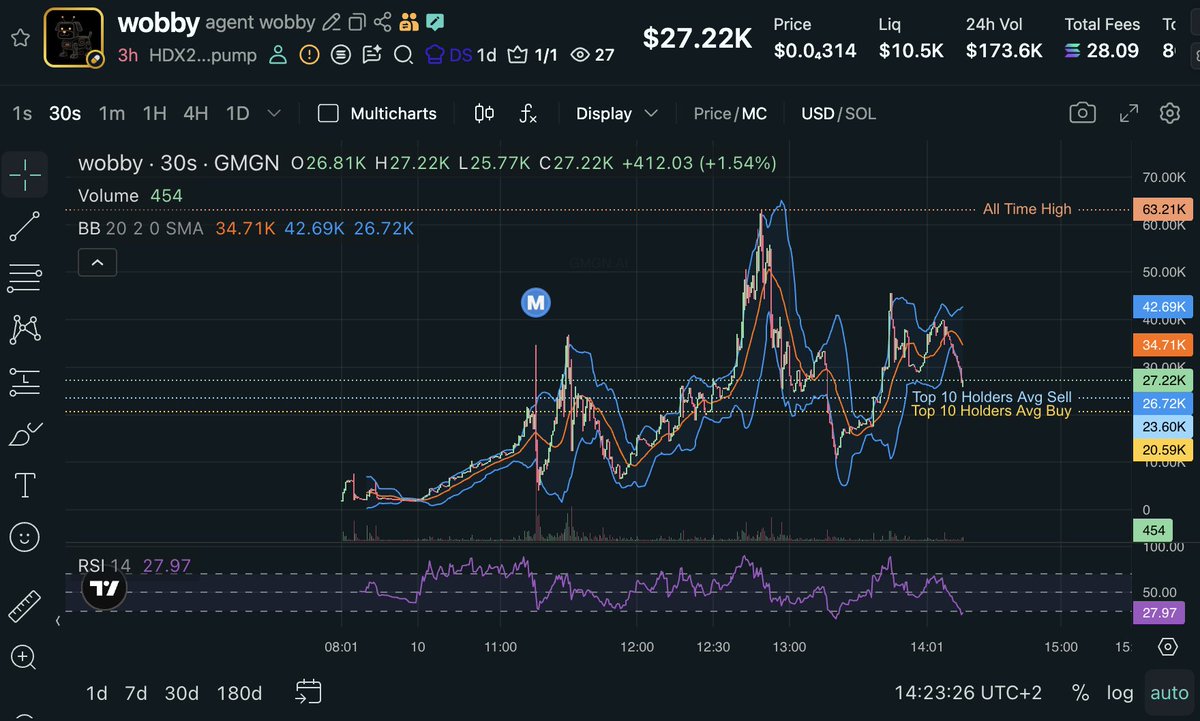Select the 30s timeframe
1200x721 pixels.
pyautogui.click(x=65, y=113)
